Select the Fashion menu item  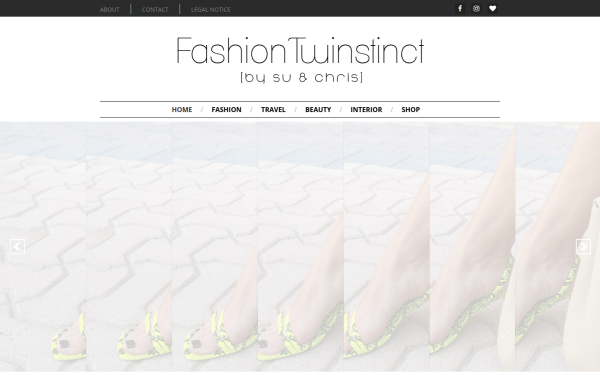click(227, 109)
